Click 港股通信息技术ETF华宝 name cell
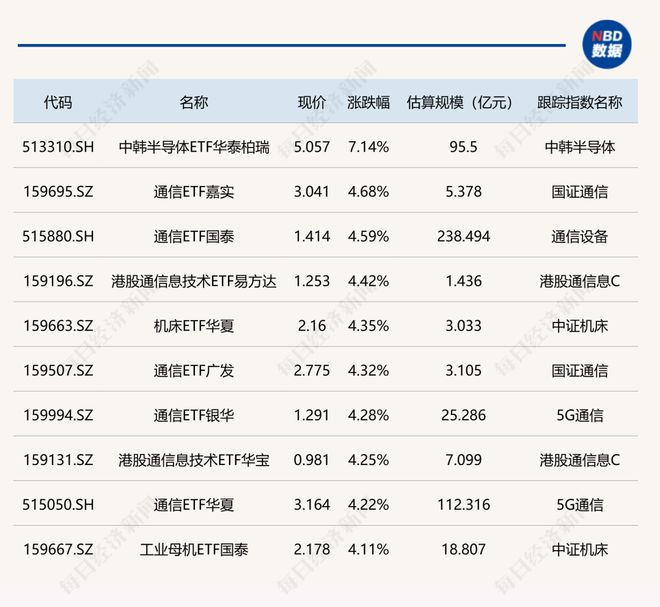The width and height of the screenshot is (660, 607). point(194,460)
